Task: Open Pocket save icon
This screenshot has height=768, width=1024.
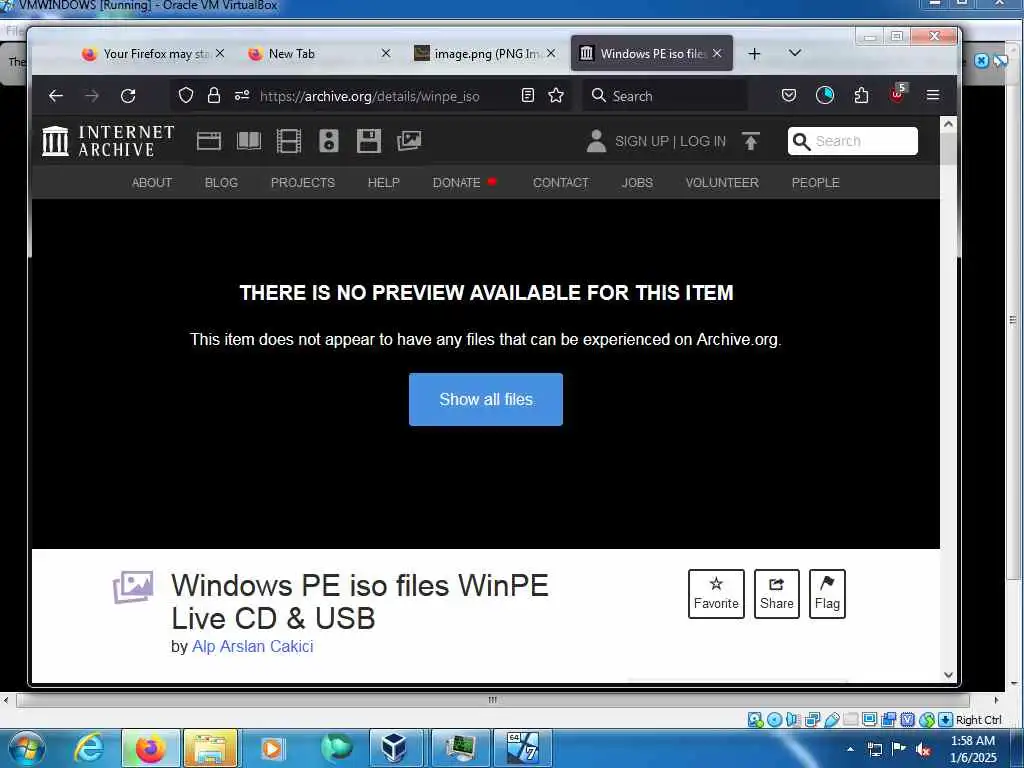Action: tap(789, 96)
